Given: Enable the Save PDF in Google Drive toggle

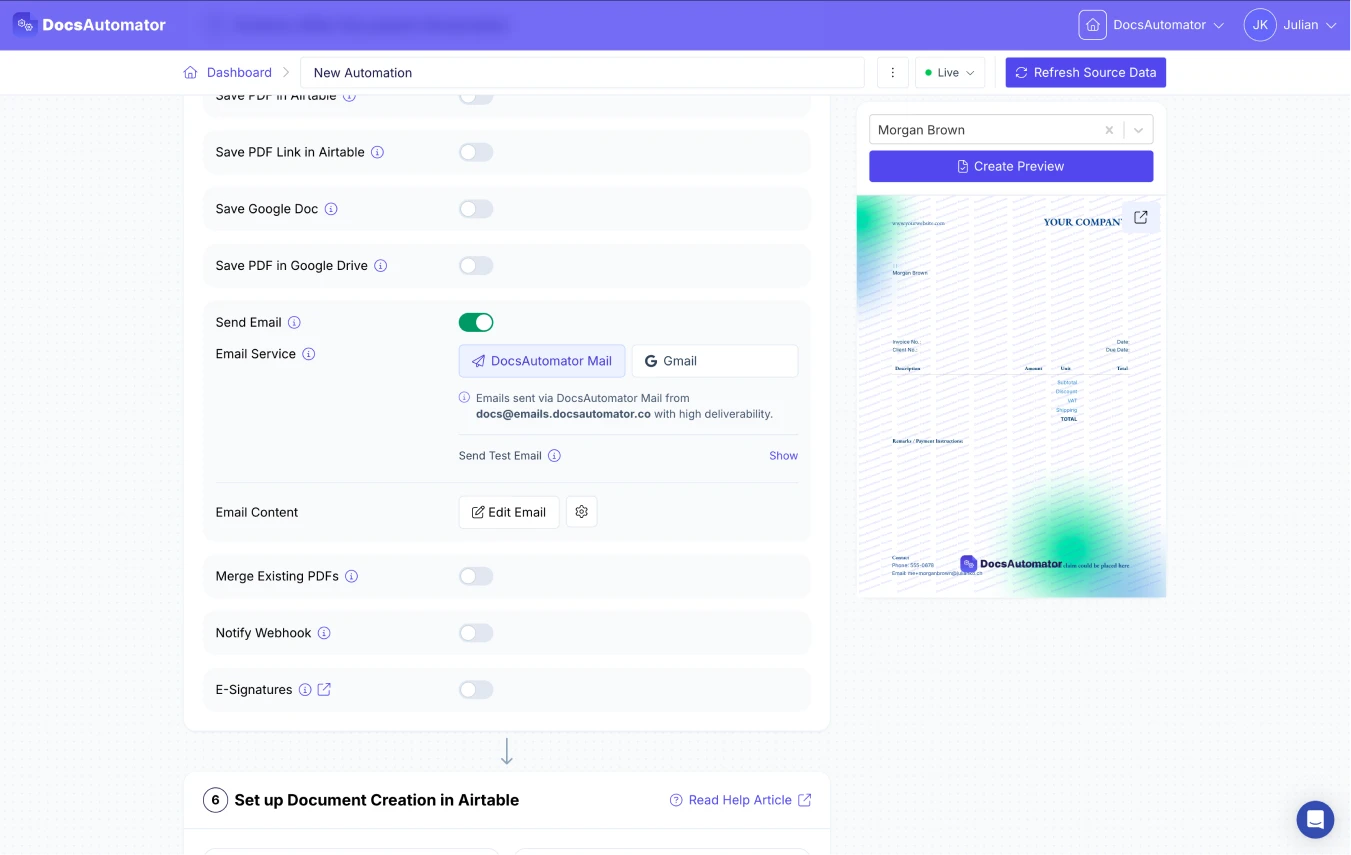Looking at the screenshot, I should tap(476, 266).
